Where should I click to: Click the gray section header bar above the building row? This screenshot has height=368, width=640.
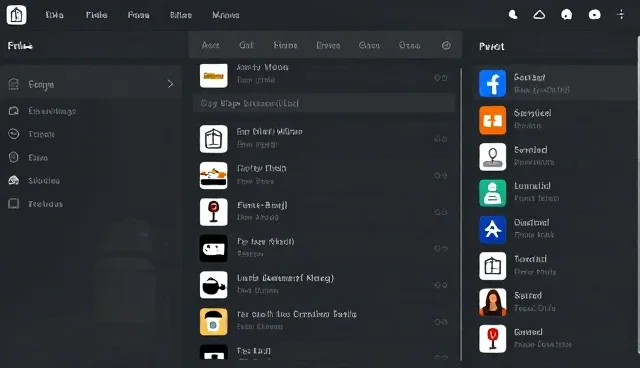click(324, 103)
